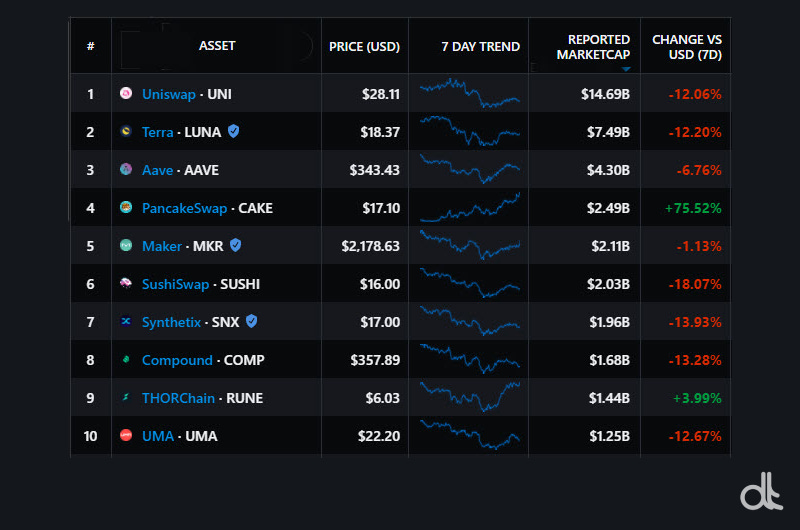Viewport: 800px width, 530px height.
Task: Click the PancakeSwap 7 day trend sparkline
Action: click(470, 207)
